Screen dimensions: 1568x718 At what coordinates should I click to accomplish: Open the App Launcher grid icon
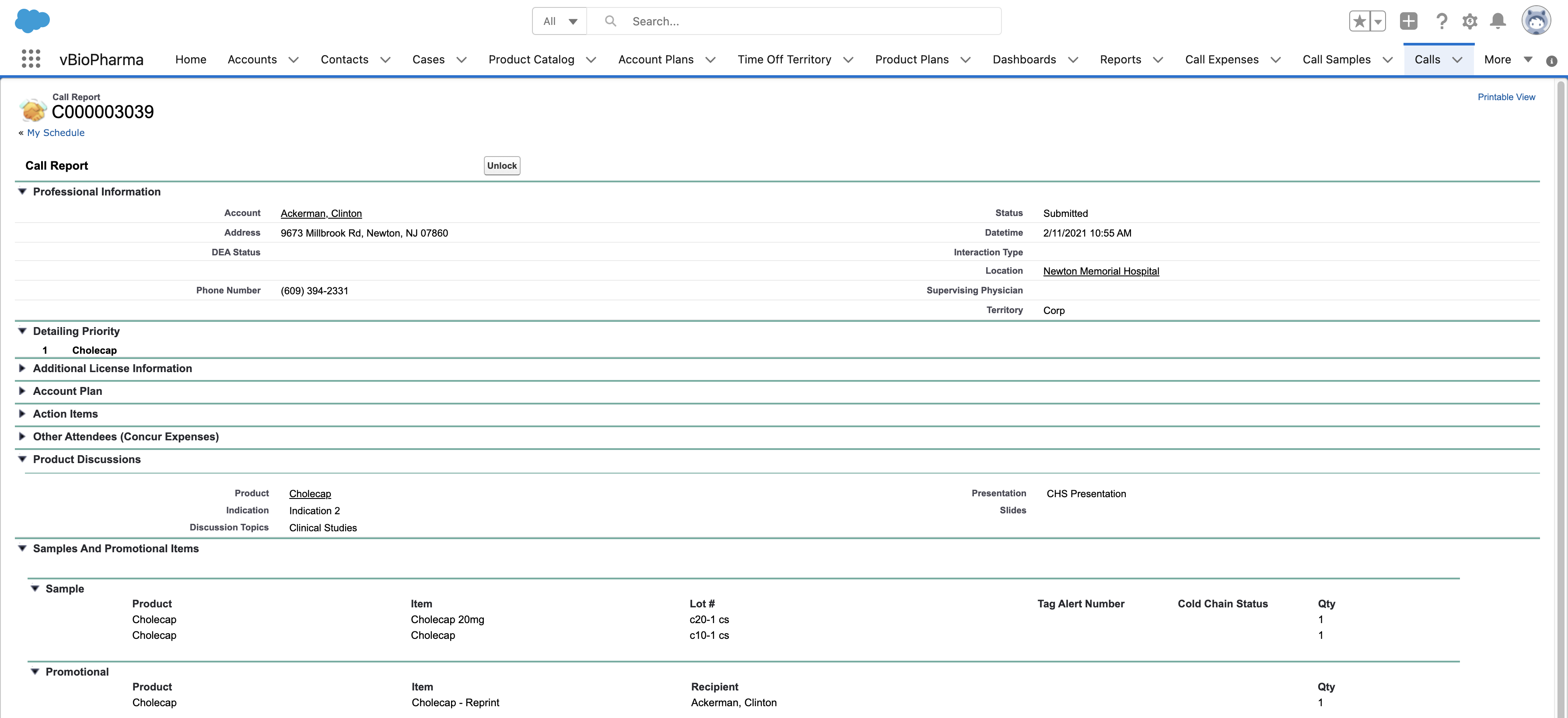pyautogui.click(x=31, y=59)
